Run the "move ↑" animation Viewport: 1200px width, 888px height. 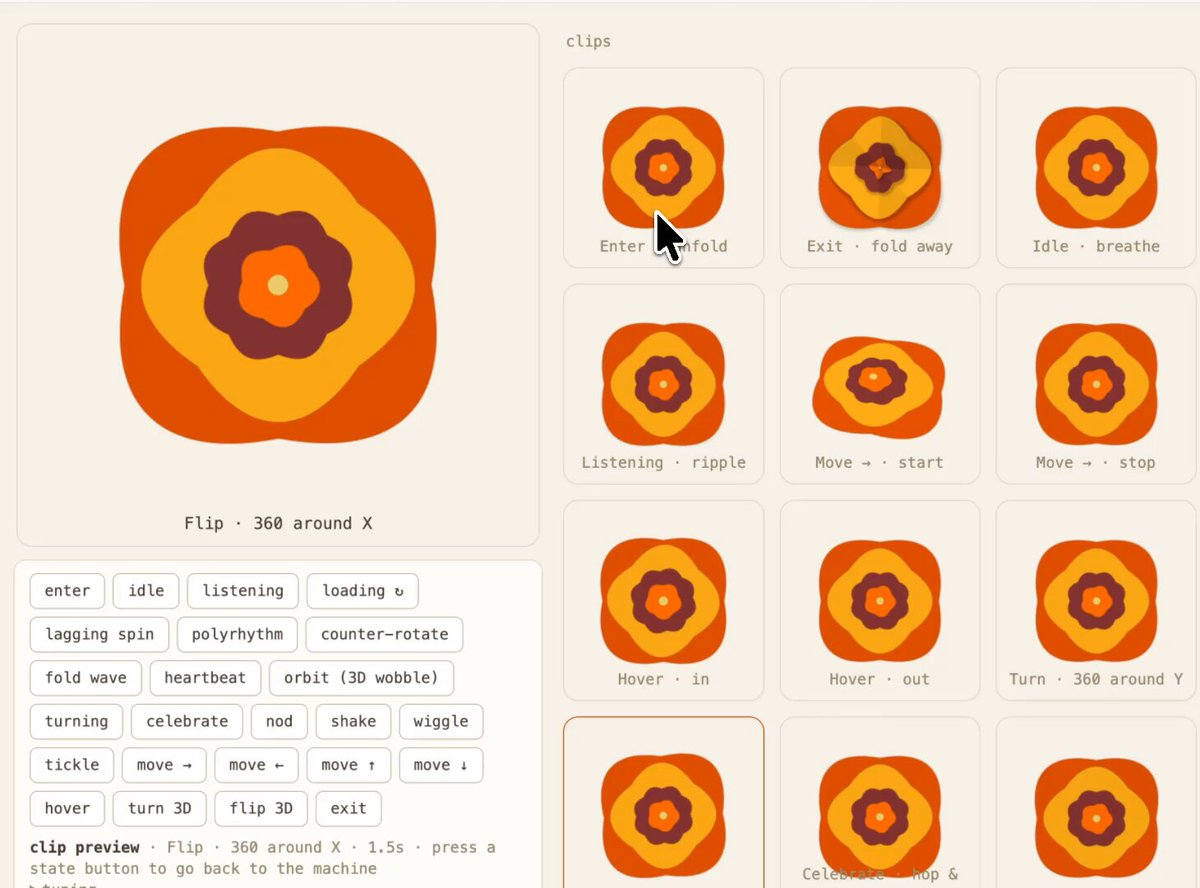pyautogui.click(x=349, y=765)
